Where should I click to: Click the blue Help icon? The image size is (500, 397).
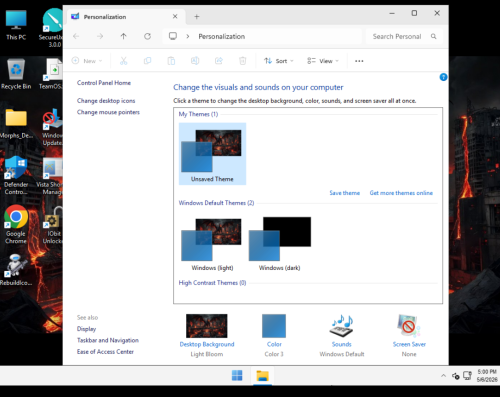point(443,77)
